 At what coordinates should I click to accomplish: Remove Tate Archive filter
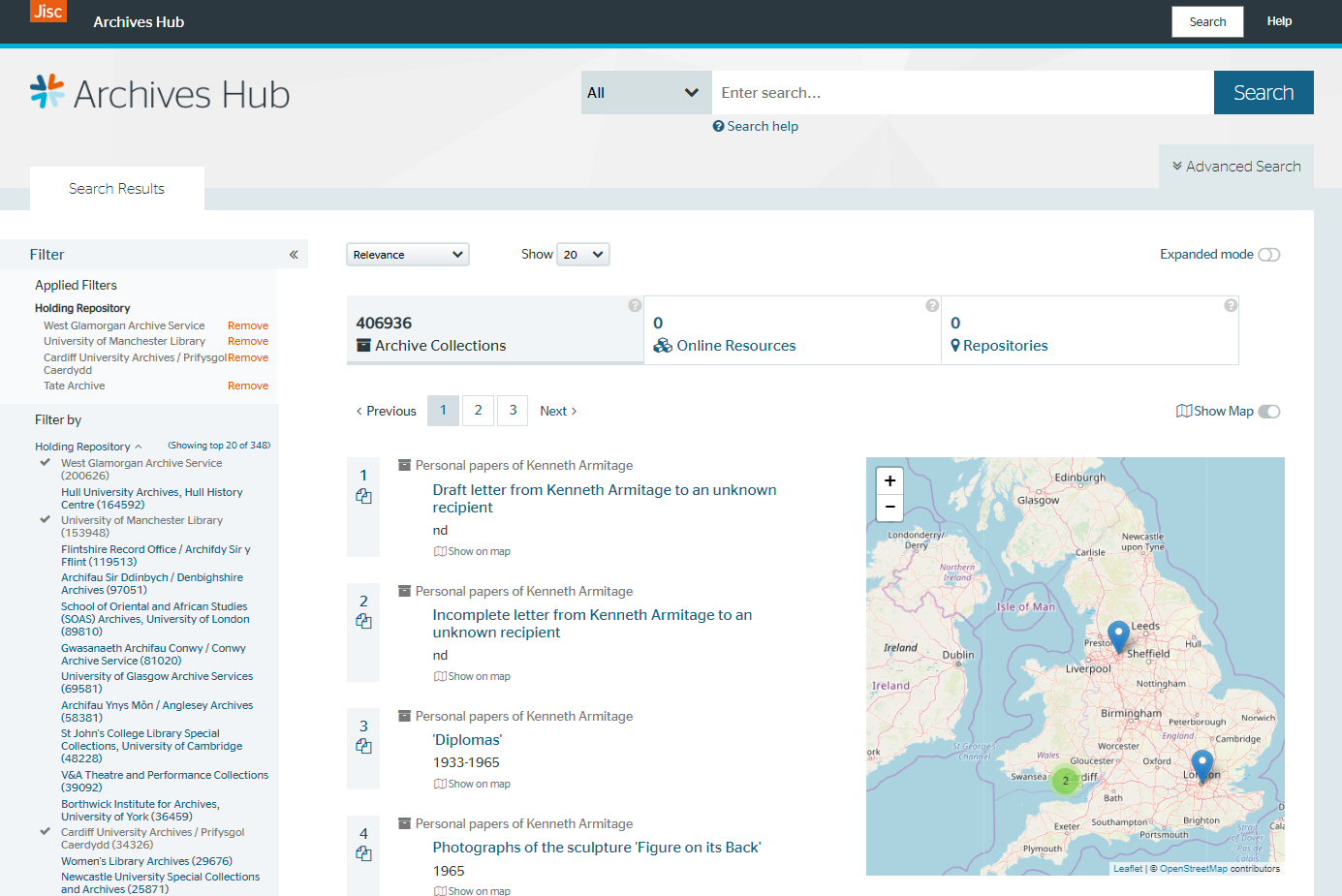click(x=248, y=386)
